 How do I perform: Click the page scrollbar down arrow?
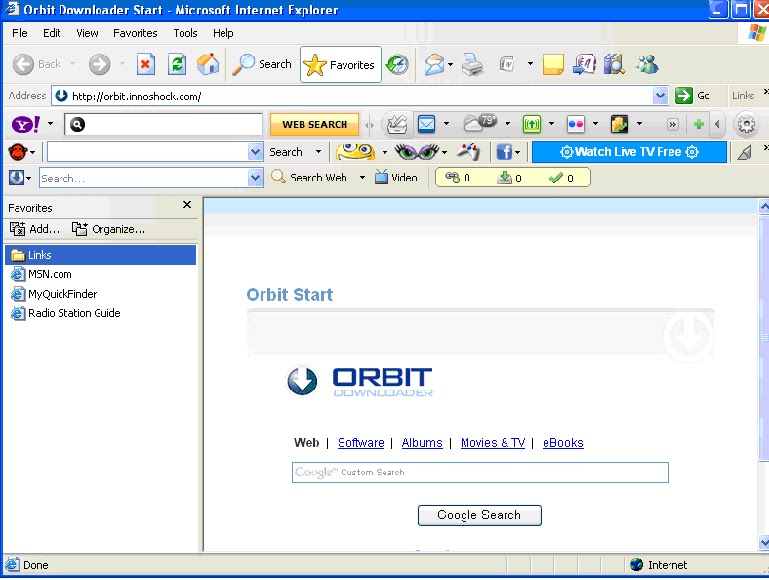[x=764, y=542]
